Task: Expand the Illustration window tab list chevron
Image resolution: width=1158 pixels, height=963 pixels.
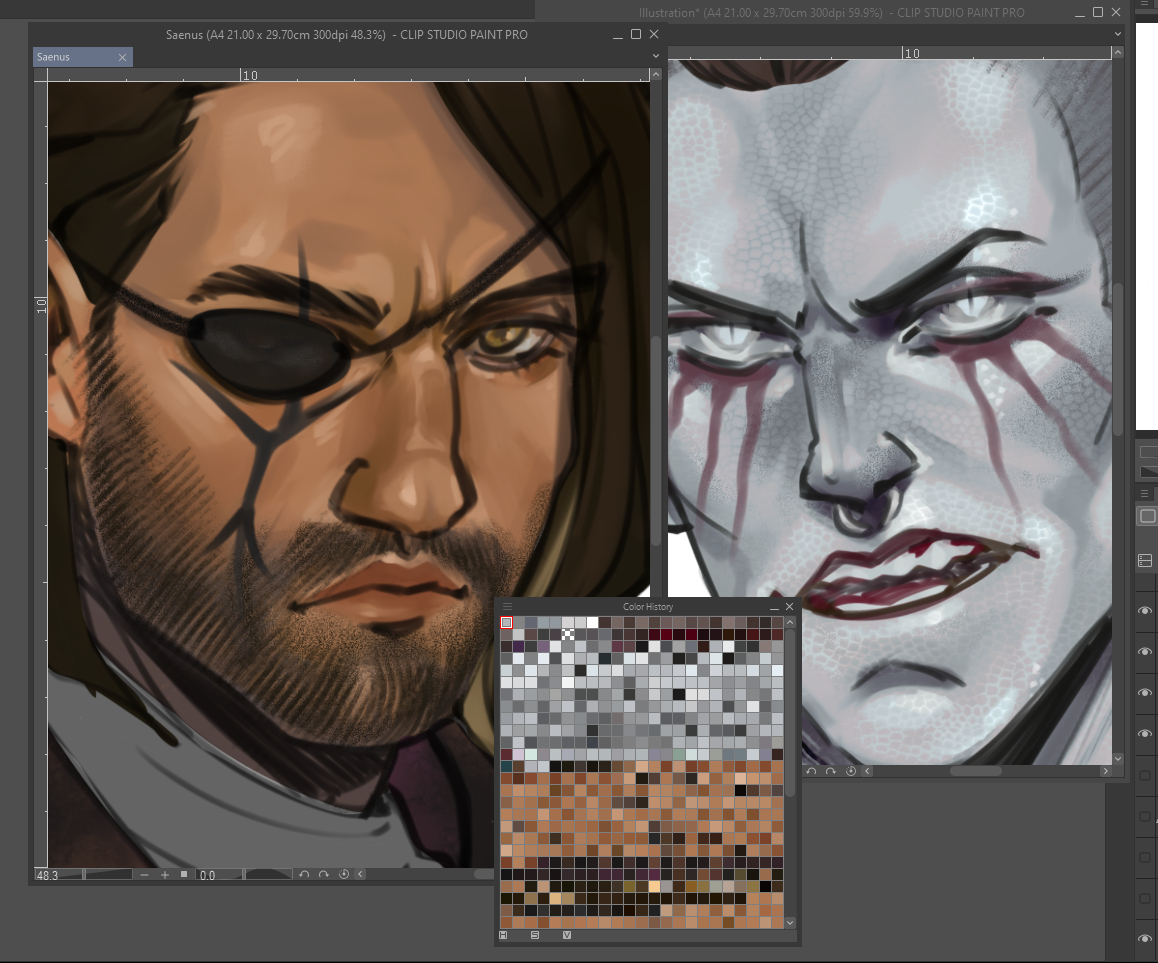Action: pyautogui.click(x=1118, y=34)
